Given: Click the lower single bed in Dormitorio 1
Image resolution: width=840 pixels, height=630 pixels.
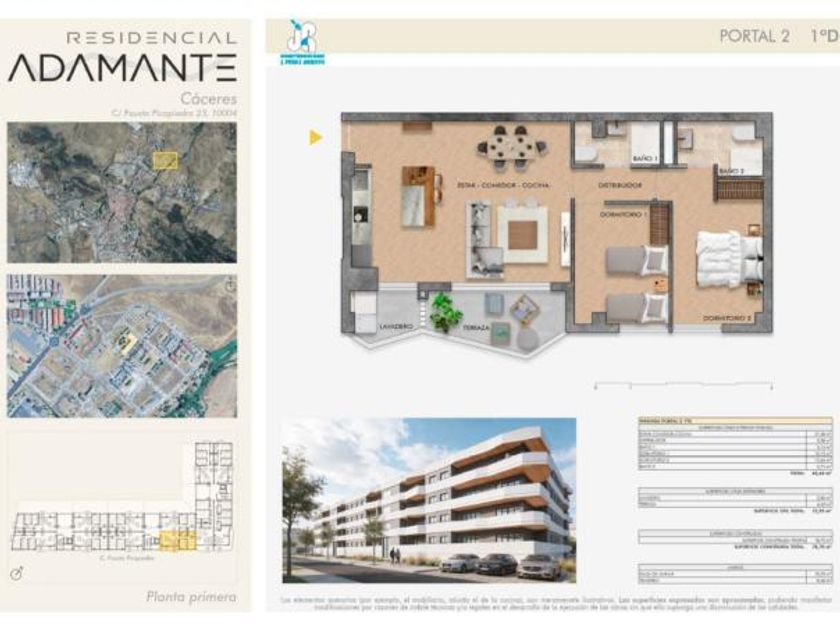Looking at the screenshot, I should tap(636, 308).
